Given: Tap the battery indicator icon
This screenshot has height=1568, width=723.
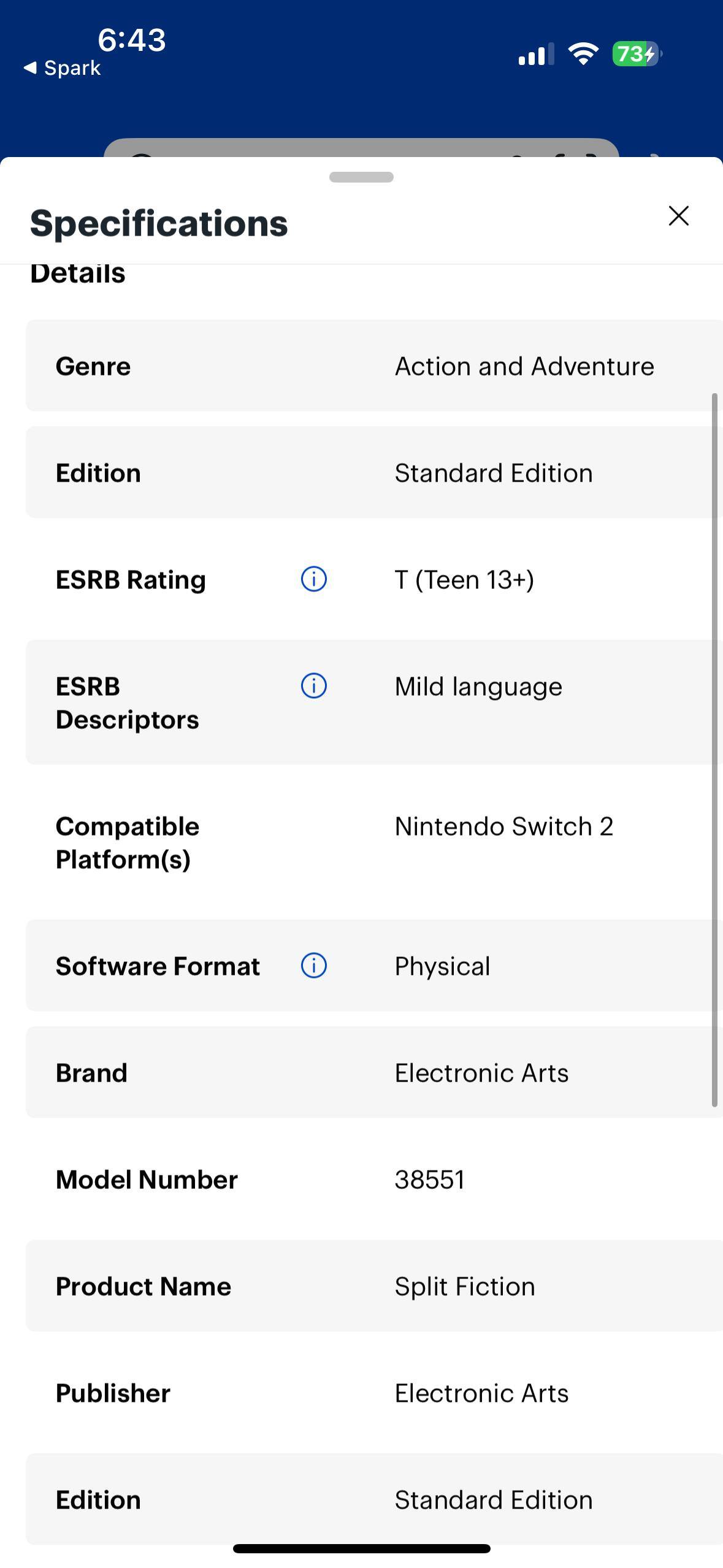Looking at the screenshot, I should pos(635,54).
